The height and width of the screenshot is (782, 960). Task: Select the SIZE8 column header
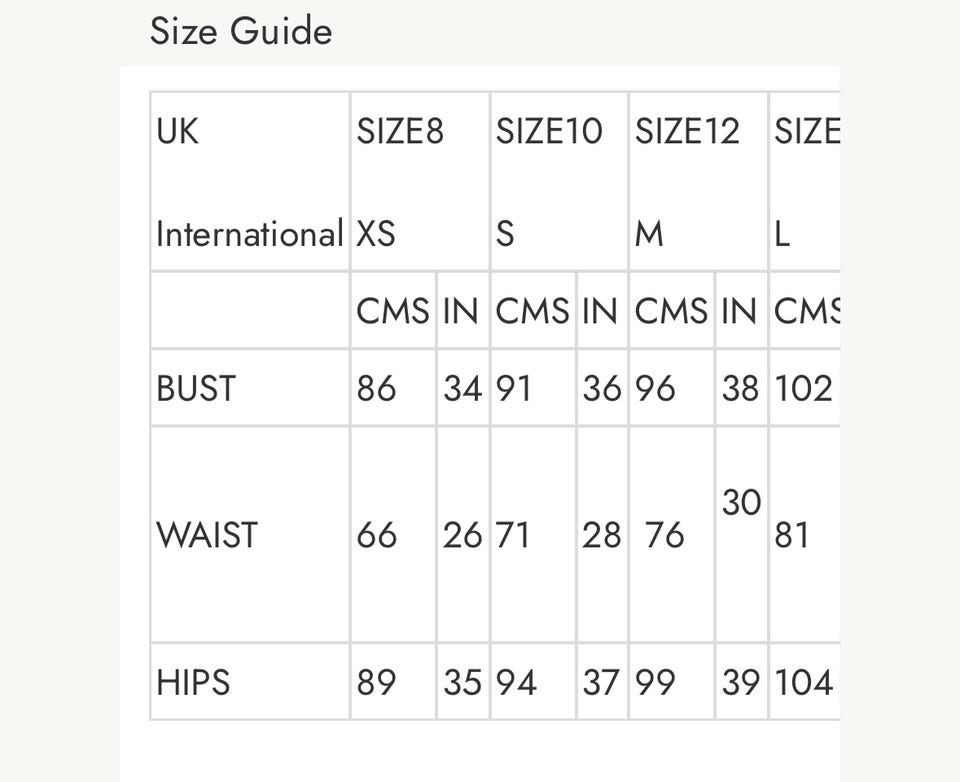(x=400, y=131)
